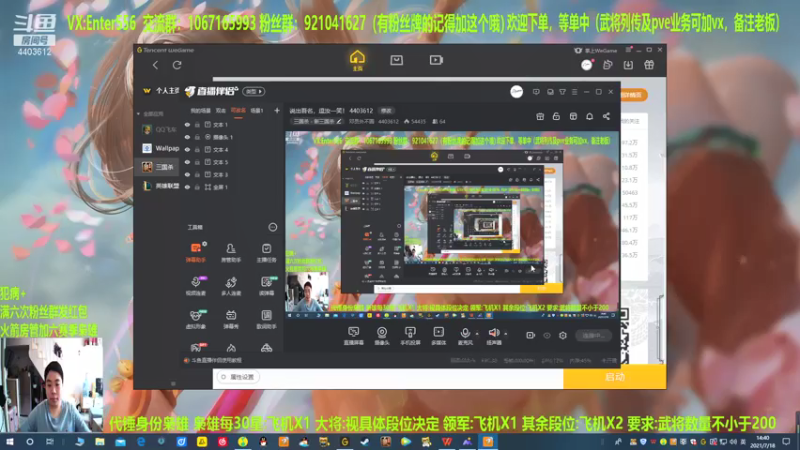800x450 pixels.
Task: Open the 虚拟形象 virtual avatar tool
Action: [195, 319]
